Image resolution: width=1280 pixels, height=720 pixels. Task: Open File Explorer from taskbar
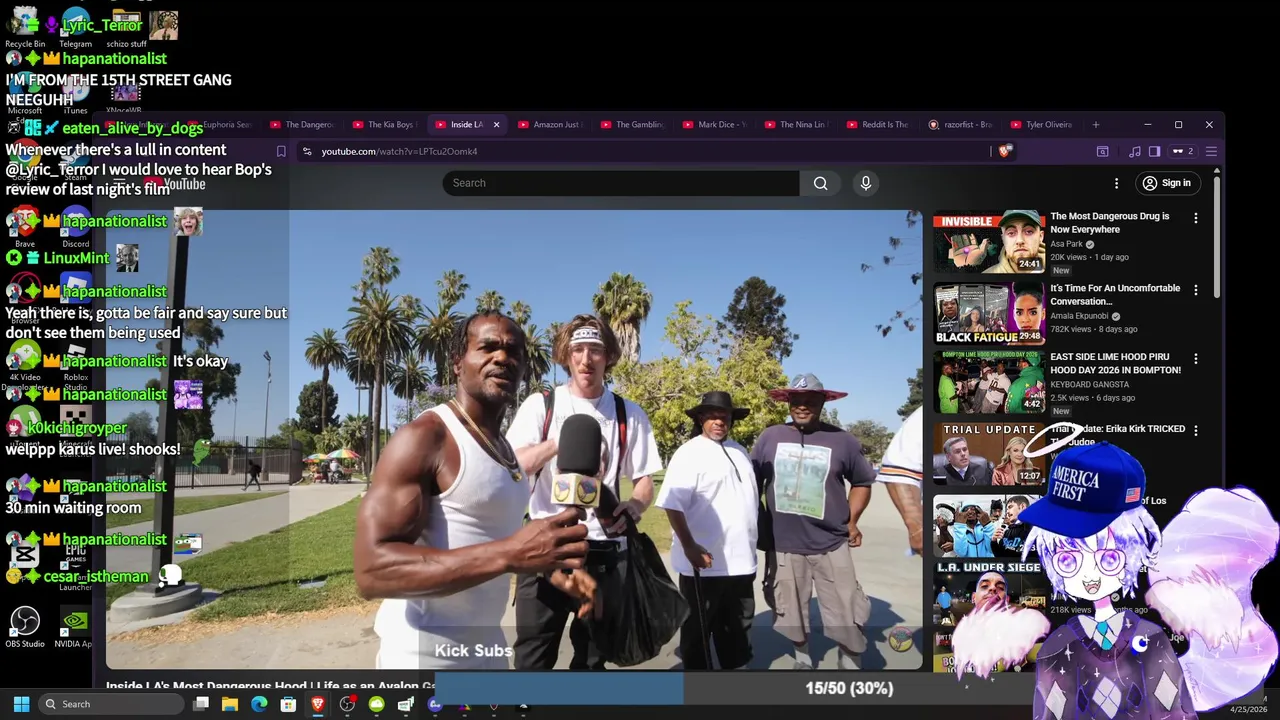pos(230,704)
